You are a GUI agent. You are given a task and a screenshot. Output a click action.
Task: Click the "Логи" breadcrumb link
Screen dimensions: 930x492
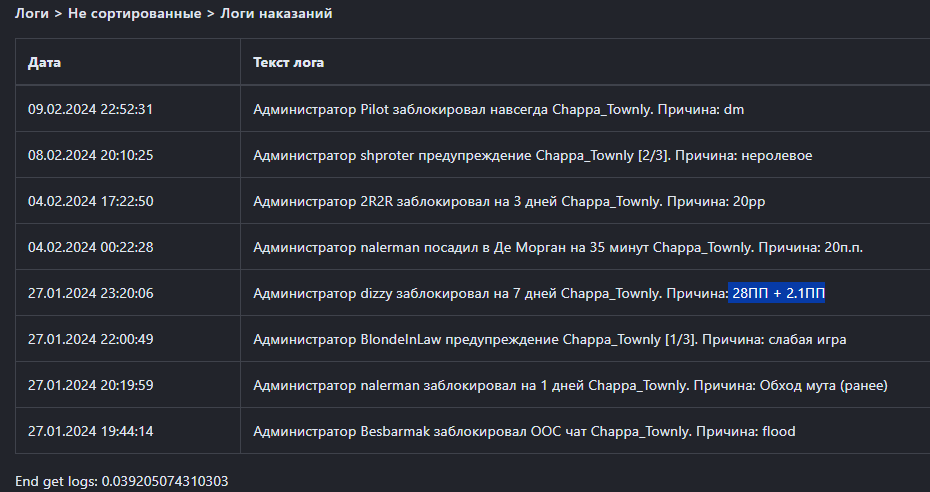tap(31, 14)
